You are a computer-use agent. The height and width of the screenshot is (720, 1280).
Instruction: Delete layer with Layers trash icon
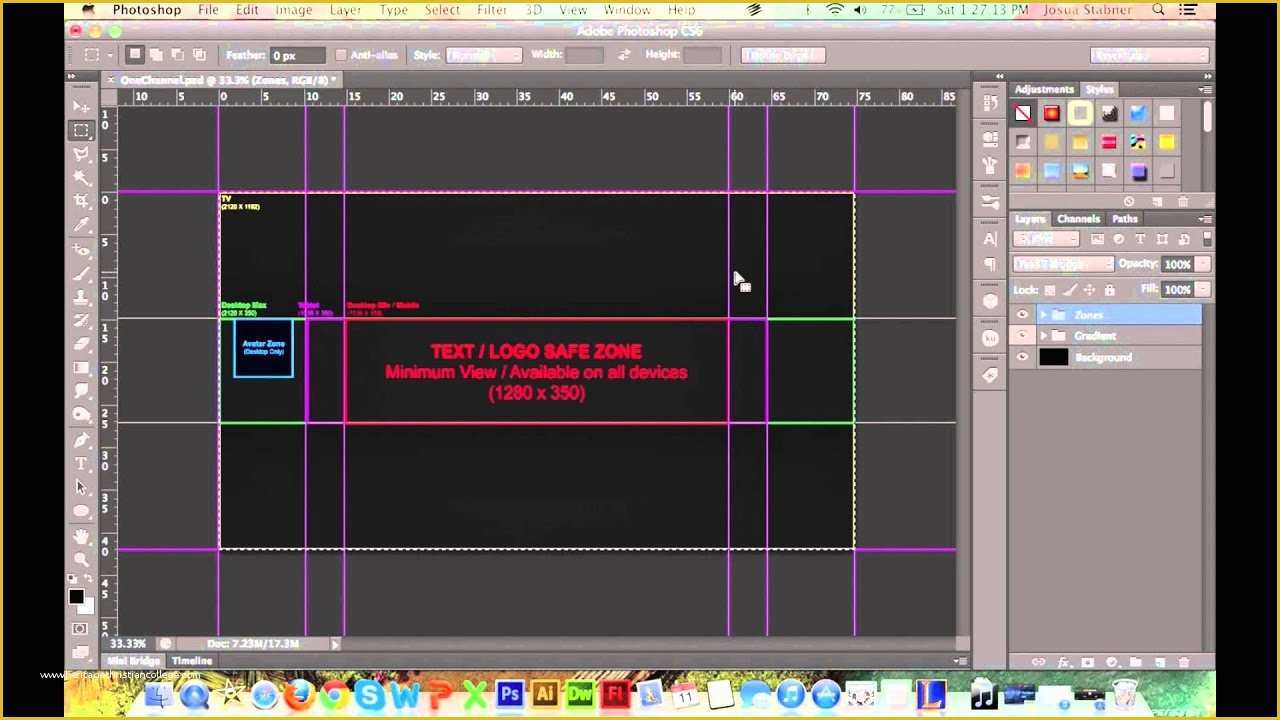(x=1184, y=662)
